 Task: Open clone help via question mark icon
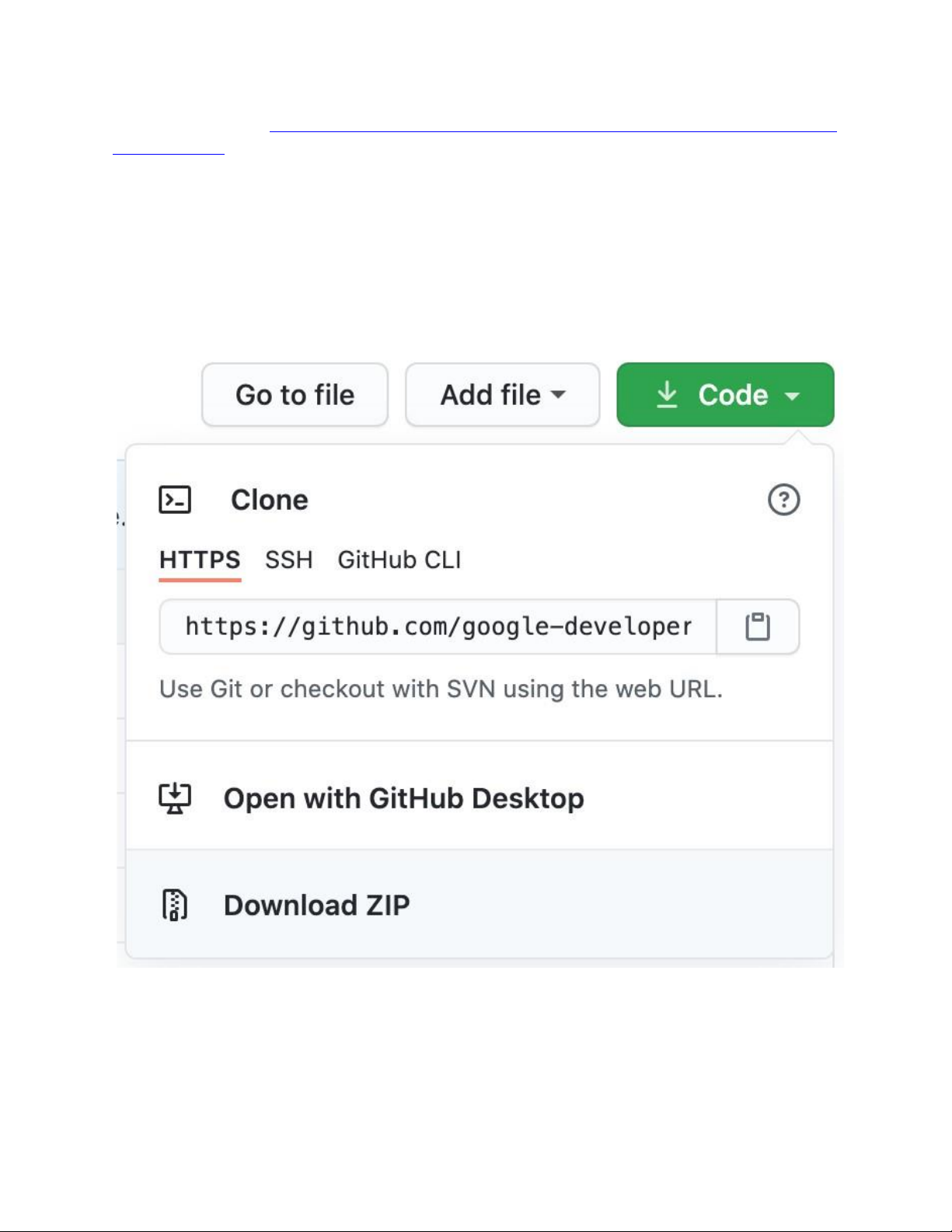783,500
